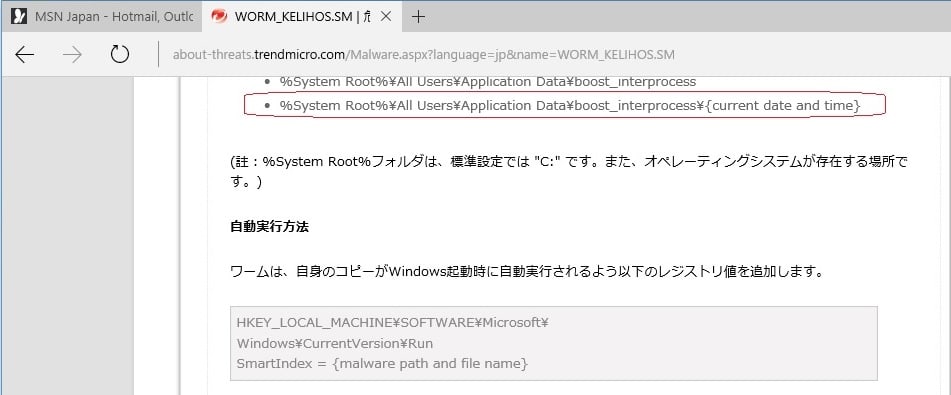This screenshot has width=951, height=395.
Task: Click the HKEY_LOCAL_MACHINE registry key line
Action: (392, 323)
